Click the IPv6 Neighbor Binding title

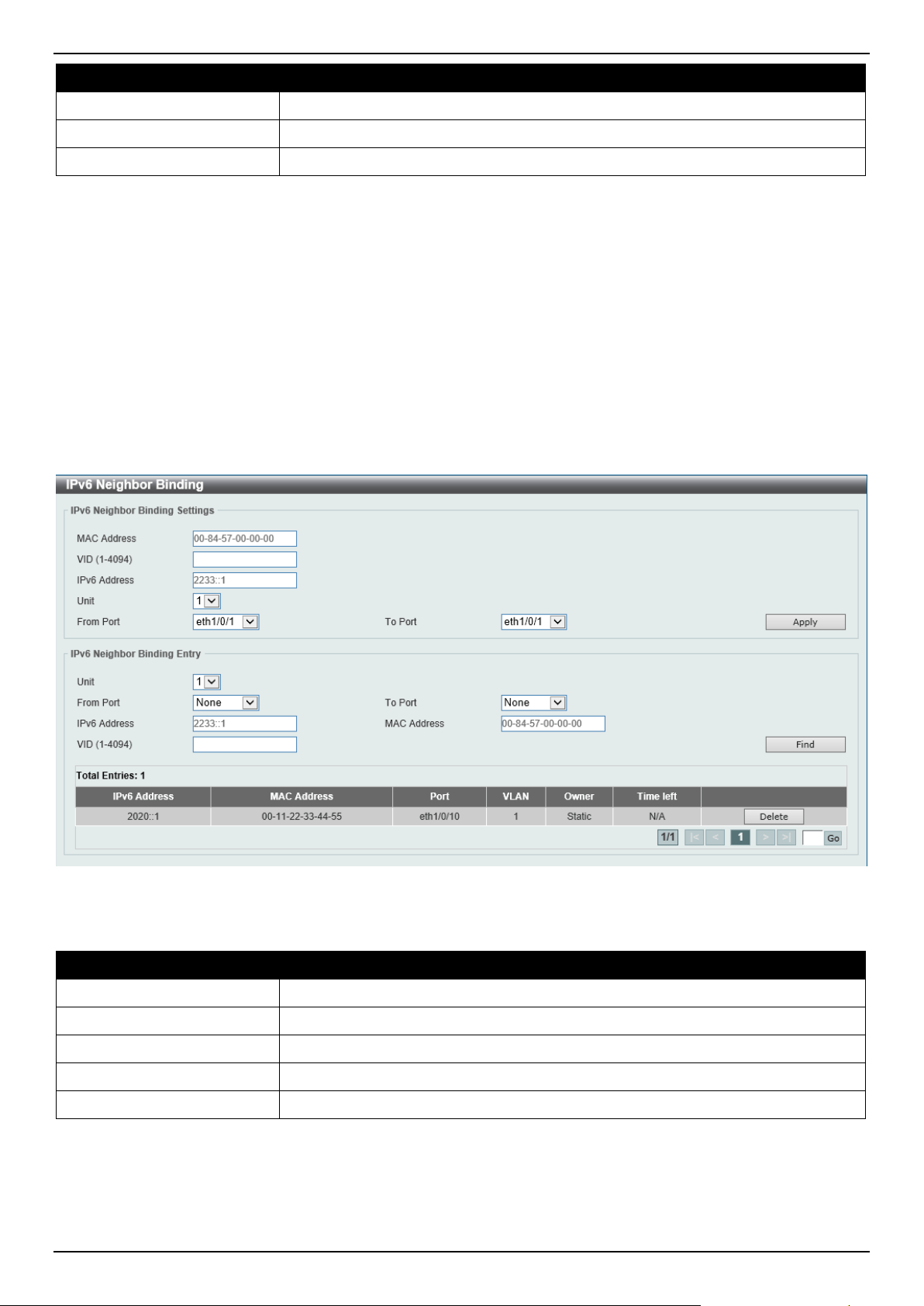135,485
